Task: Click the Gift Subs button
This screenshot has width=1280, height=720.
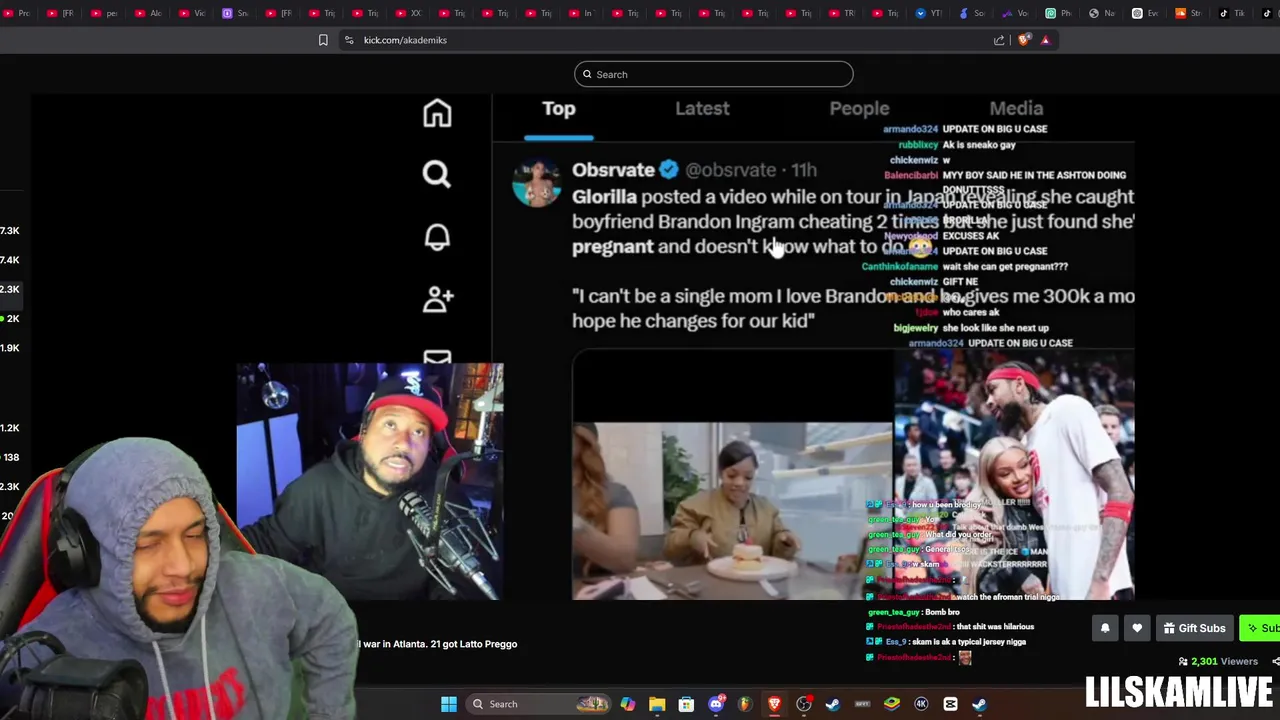Action: [x=1194, y=628]
